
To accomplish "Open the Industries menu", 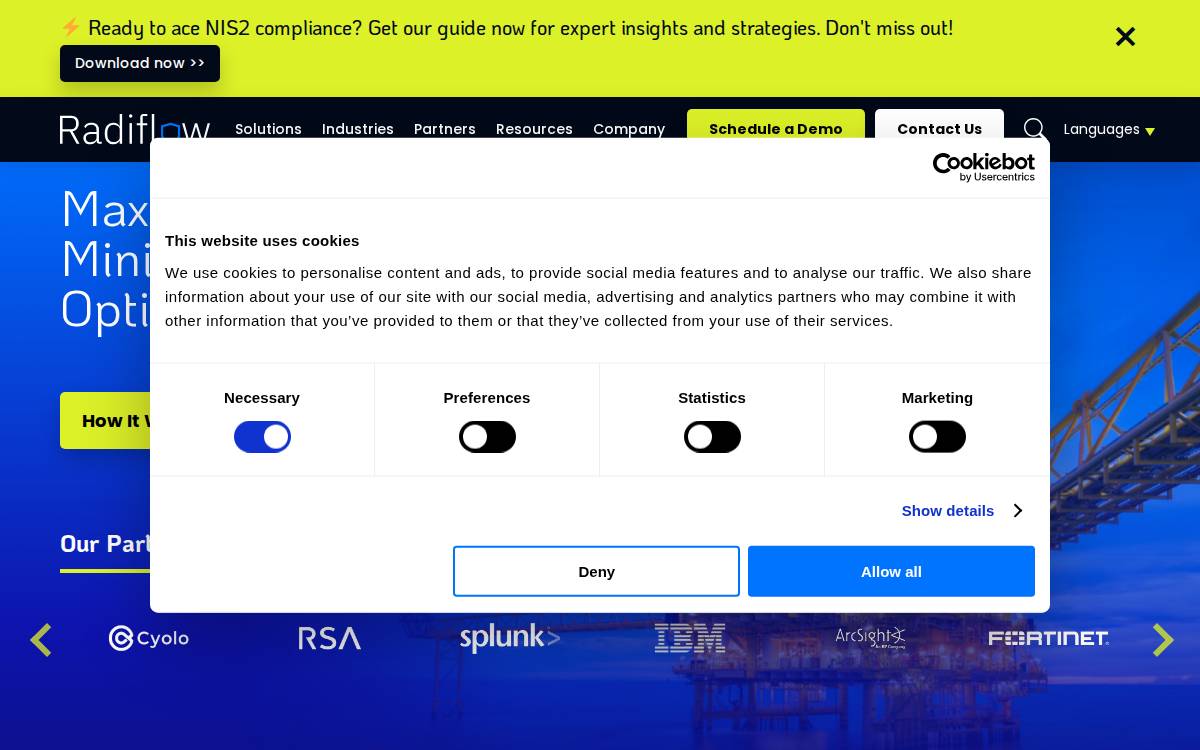I will [358, 129].
